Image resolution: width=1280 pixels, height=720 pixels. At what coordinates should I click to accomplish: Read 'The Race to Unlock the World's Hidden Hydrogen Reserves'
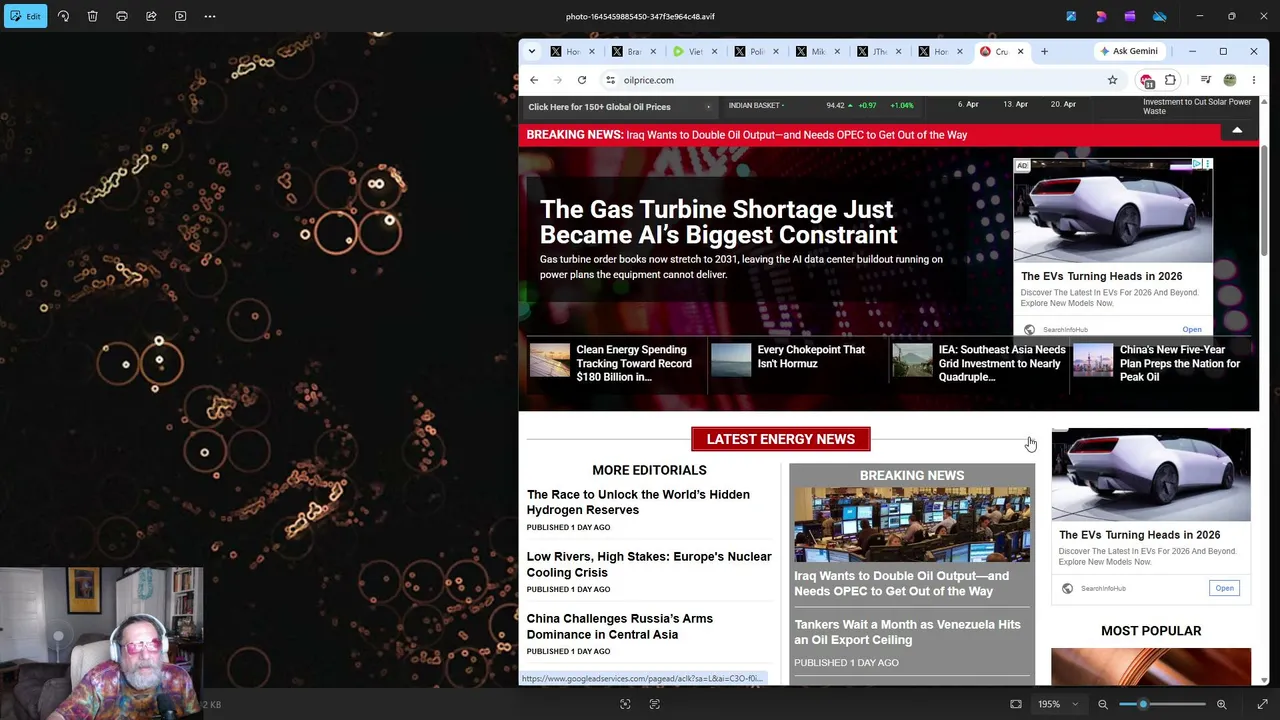click(638, 502)
